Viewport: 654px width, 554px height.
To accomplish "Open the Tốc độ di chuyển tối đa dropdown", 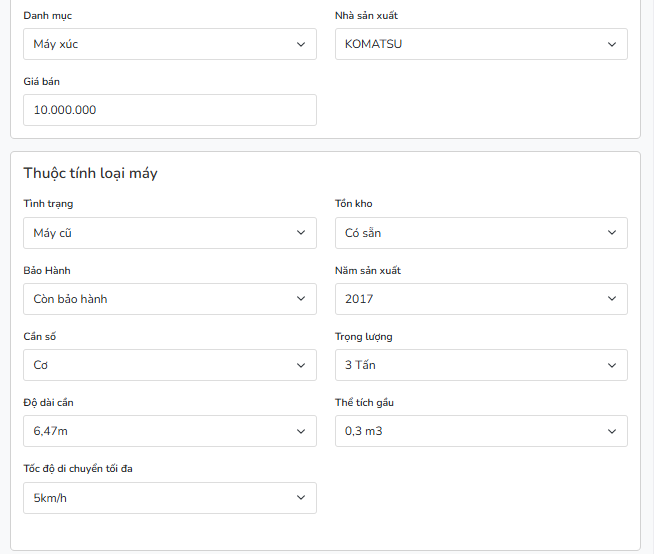I will 169,498.
